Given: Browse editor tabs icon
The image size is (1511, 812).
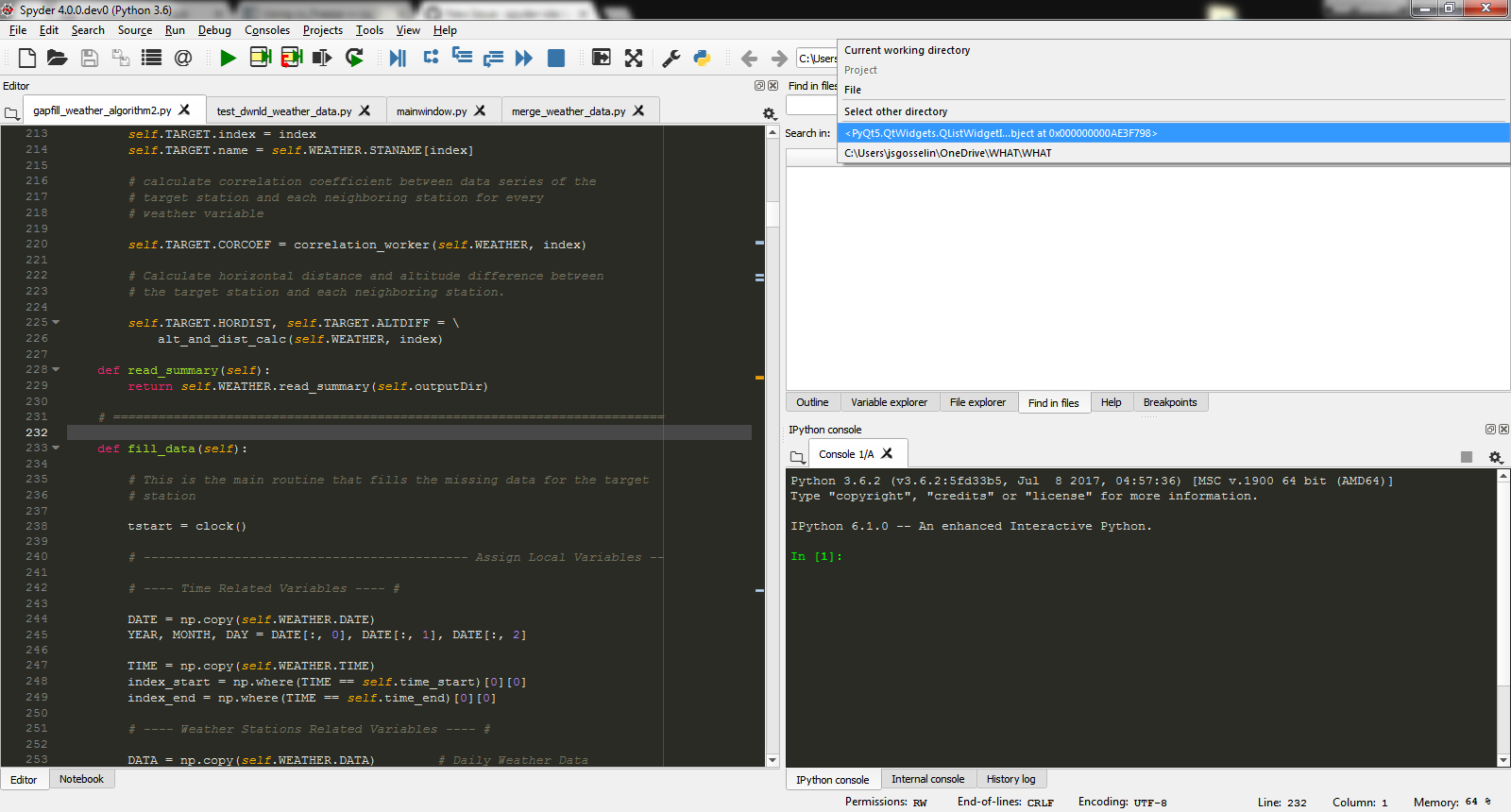Looking at the screenshot, I should (x=11, y=113).
